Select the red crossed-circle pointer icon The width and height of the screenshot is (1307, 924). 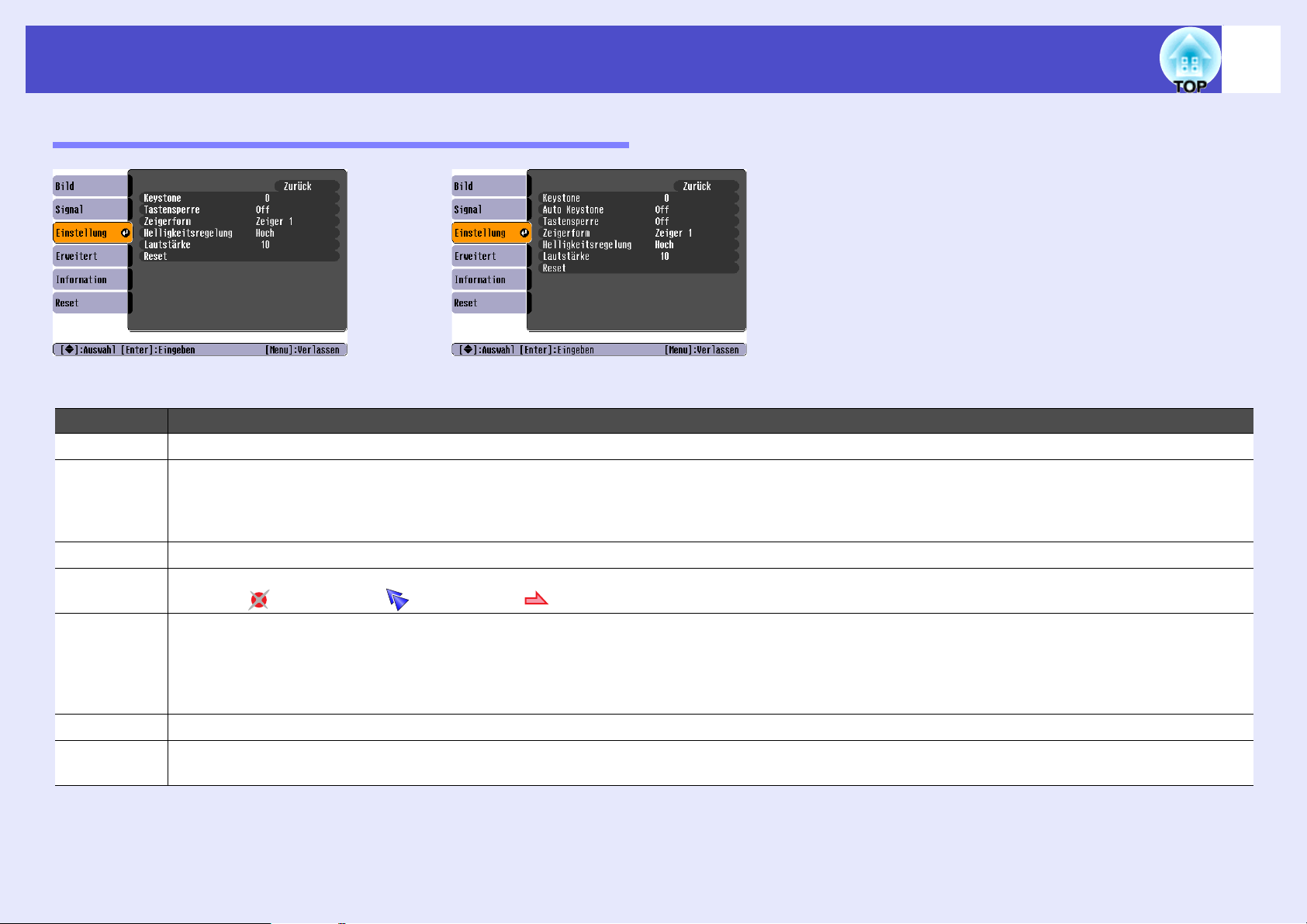[x=258, y=600]
